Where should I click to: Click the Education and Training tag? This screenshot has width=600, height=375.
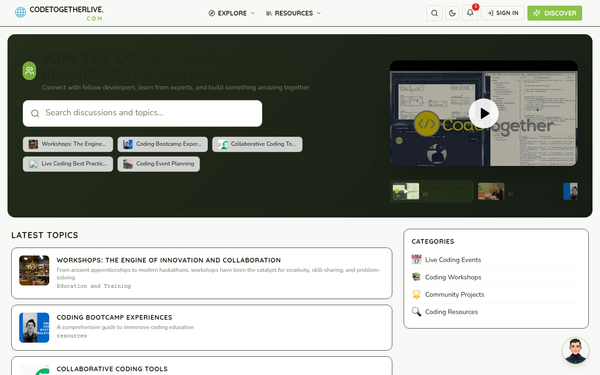point(94,286)
